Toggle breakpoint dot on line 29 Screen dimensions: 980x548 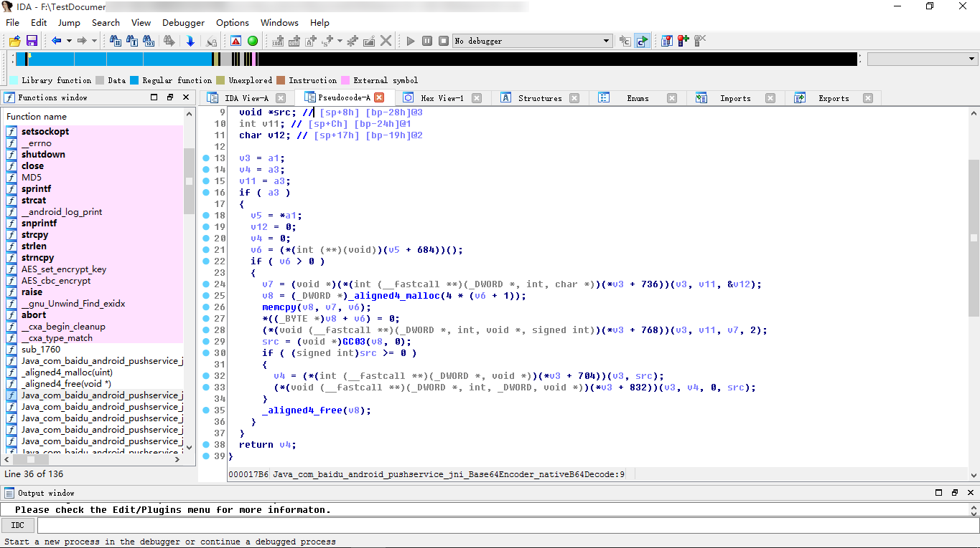tap(206, 342)
